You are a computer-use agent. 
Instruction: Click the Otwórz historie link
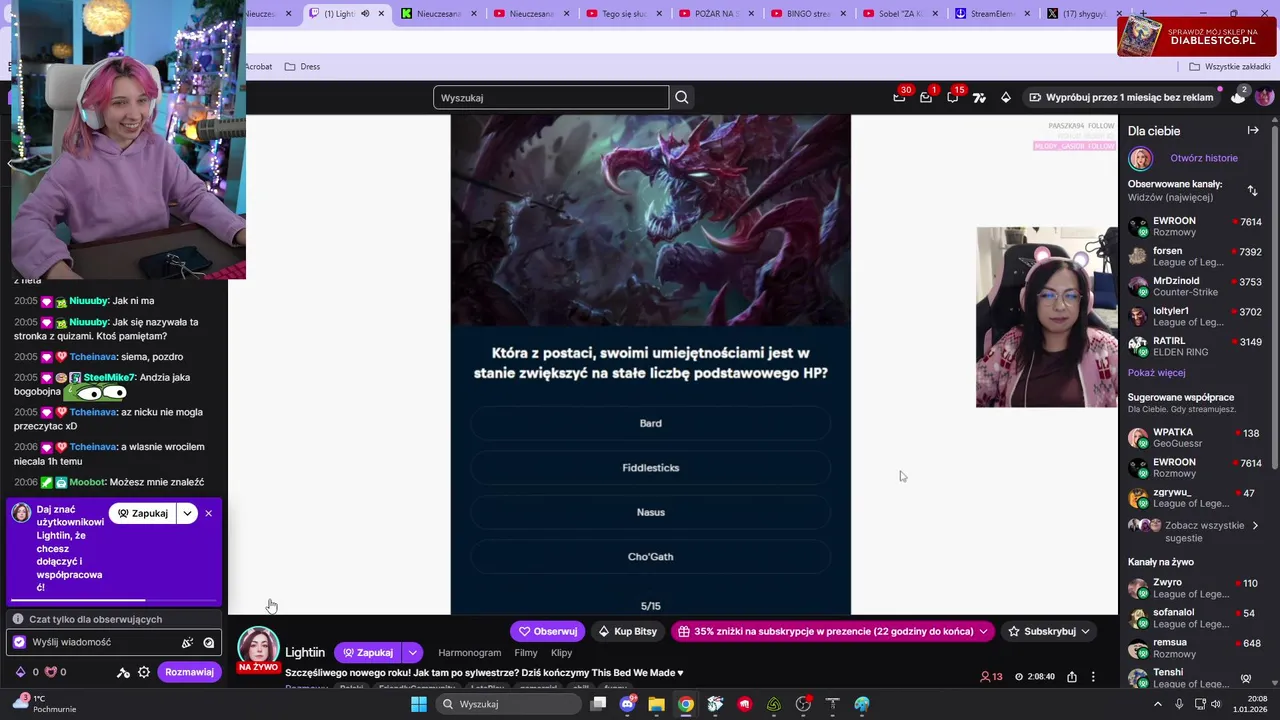coord(1203,158)
